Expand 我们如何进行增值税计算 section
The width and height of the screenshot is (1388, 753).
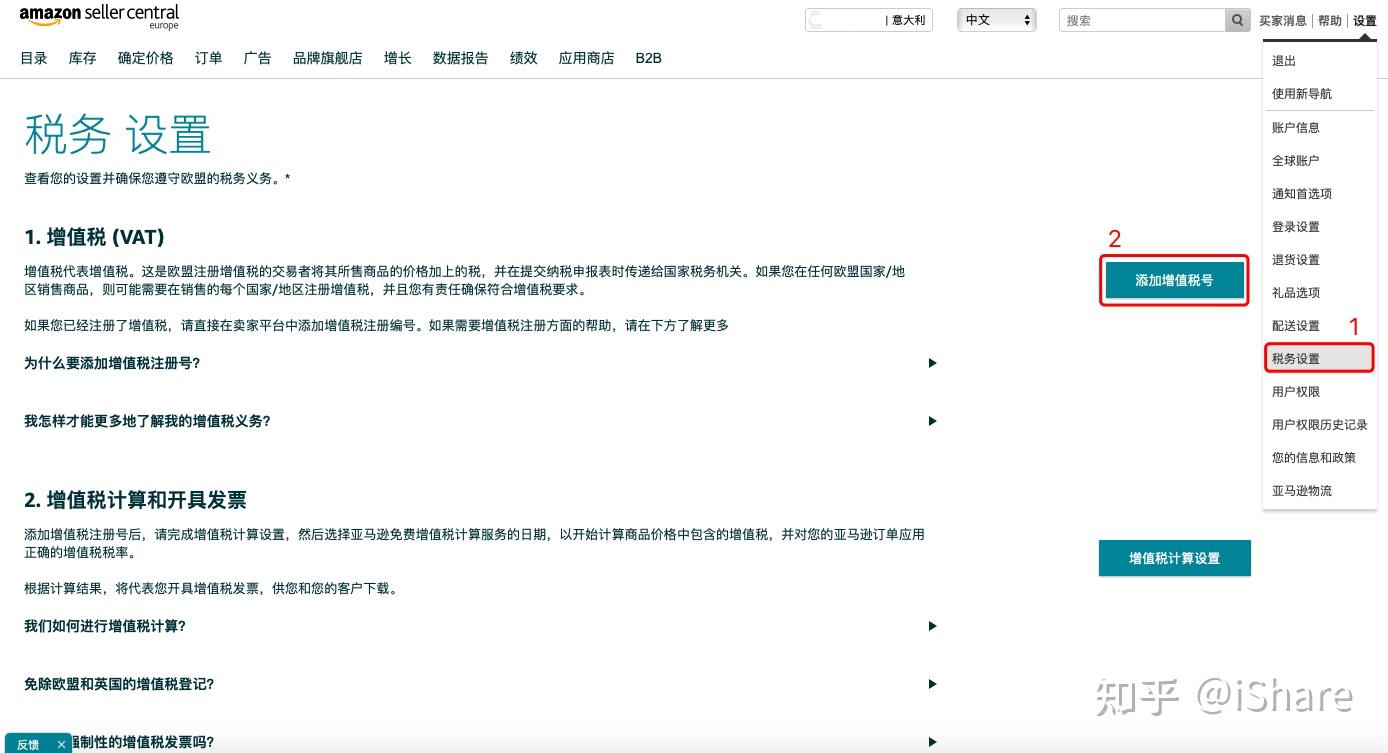(932, 626)
